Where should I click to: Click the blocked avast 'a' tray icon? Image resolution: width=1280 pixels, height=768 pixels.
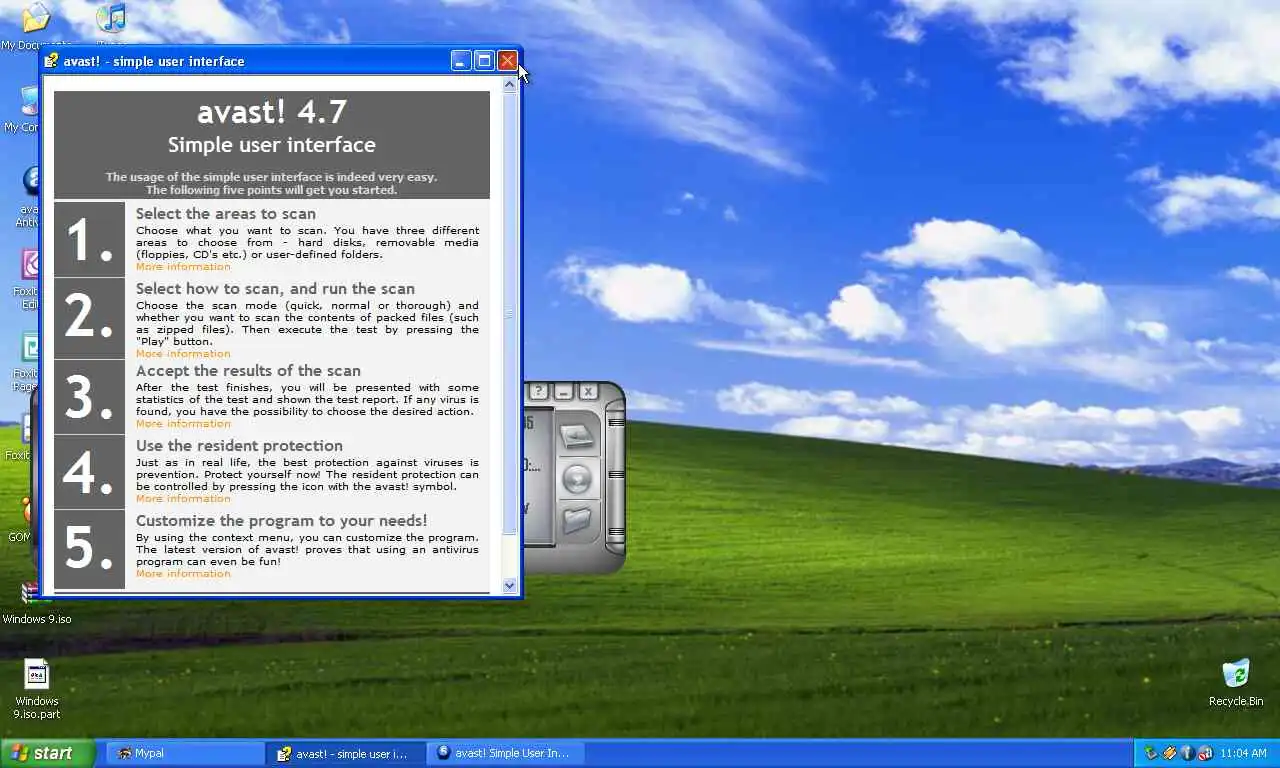(x=1205, y=753)
